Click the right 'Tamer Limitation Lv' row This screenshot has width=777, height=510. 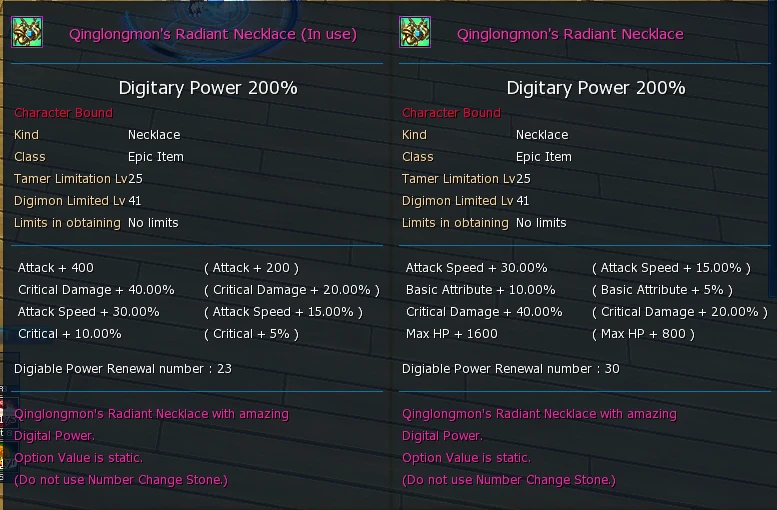[x=466, y=179]
